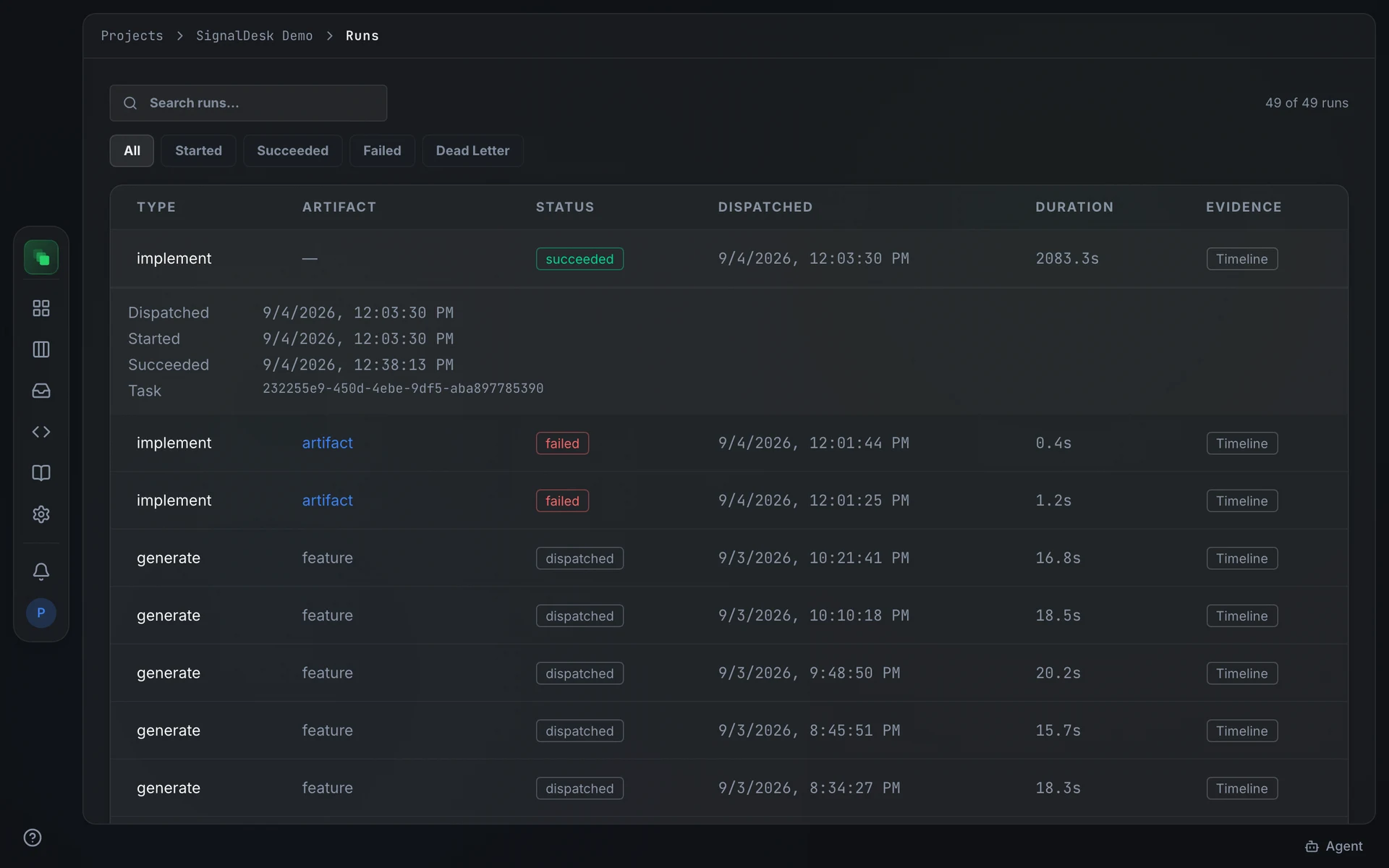Screen dimensions: 1389x868
Task: Select the Failed filter tab
Action: [x=382, y=150]
